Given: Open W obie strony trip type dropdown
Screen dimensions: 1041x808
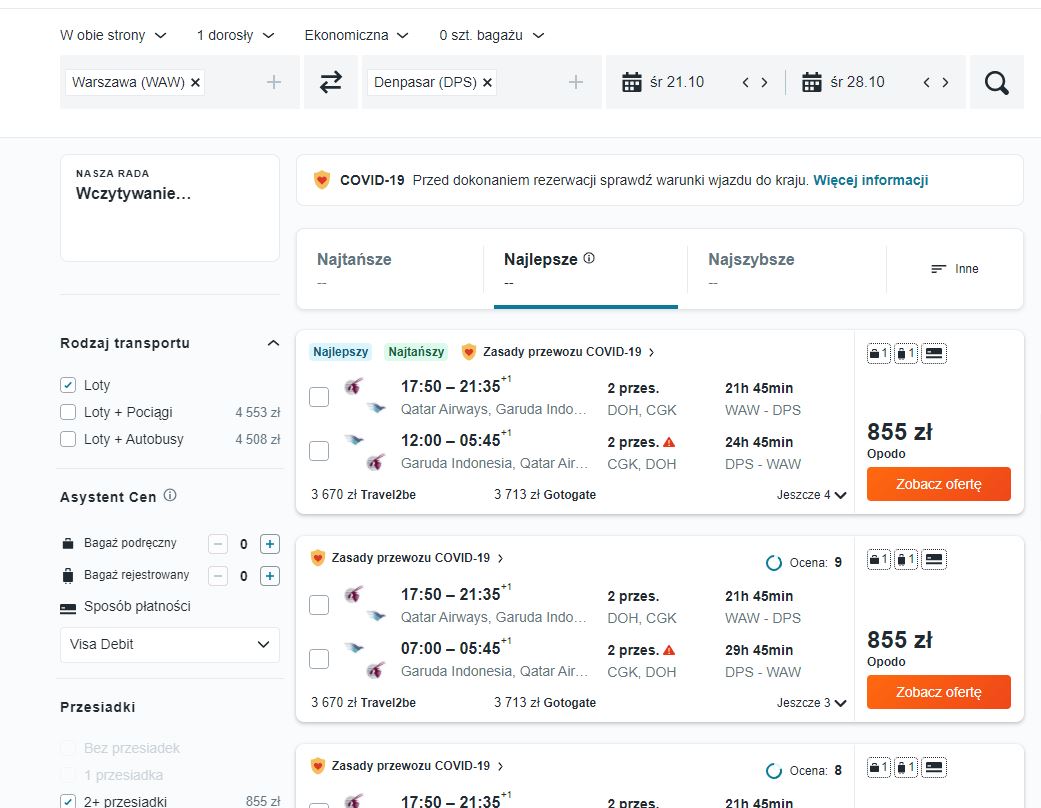Looking at the screenshot, I should [x=113, y=35].
